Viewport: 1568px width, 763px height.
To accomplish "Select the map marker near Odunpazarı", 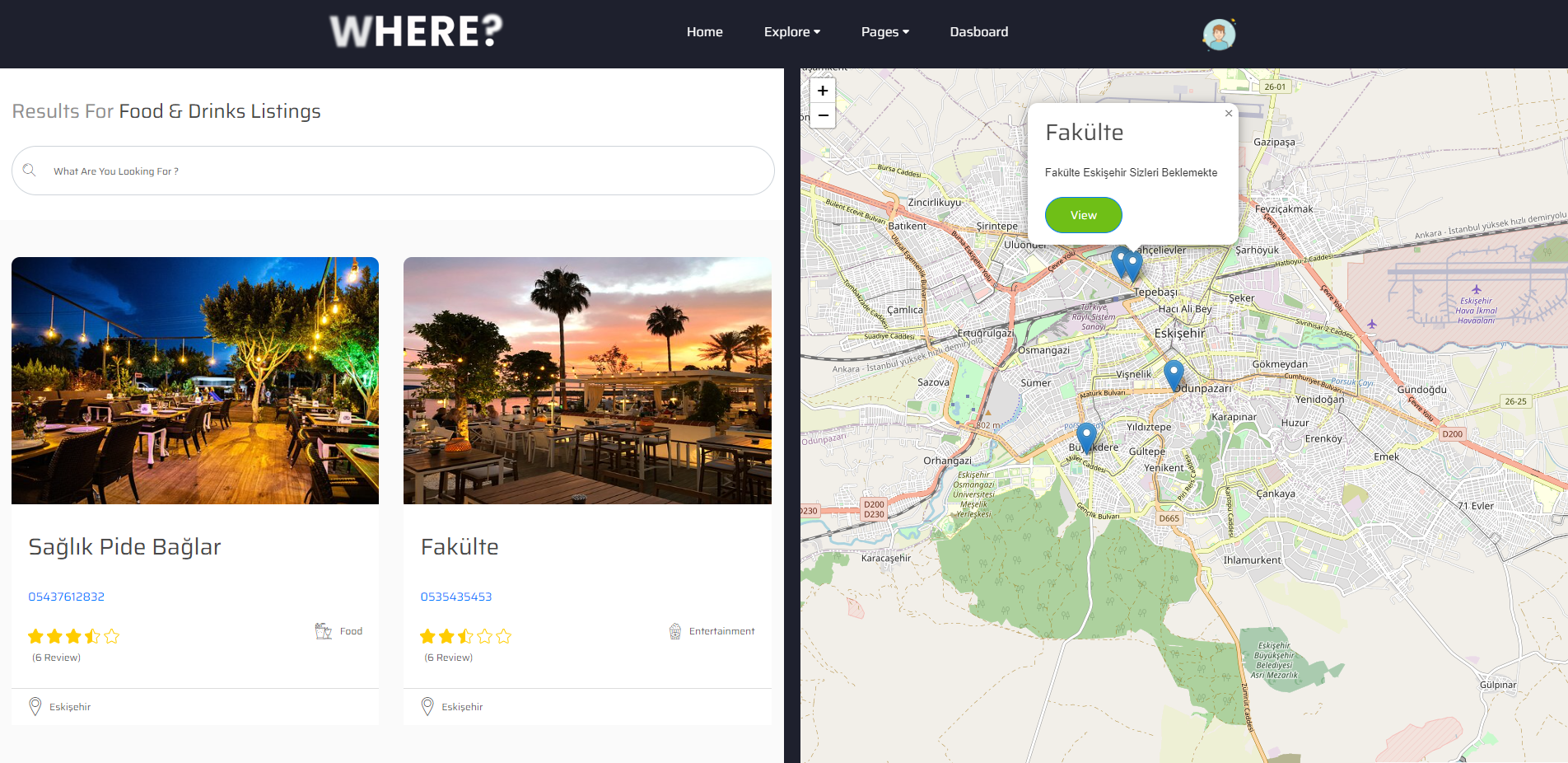I will coord(1174,375).
